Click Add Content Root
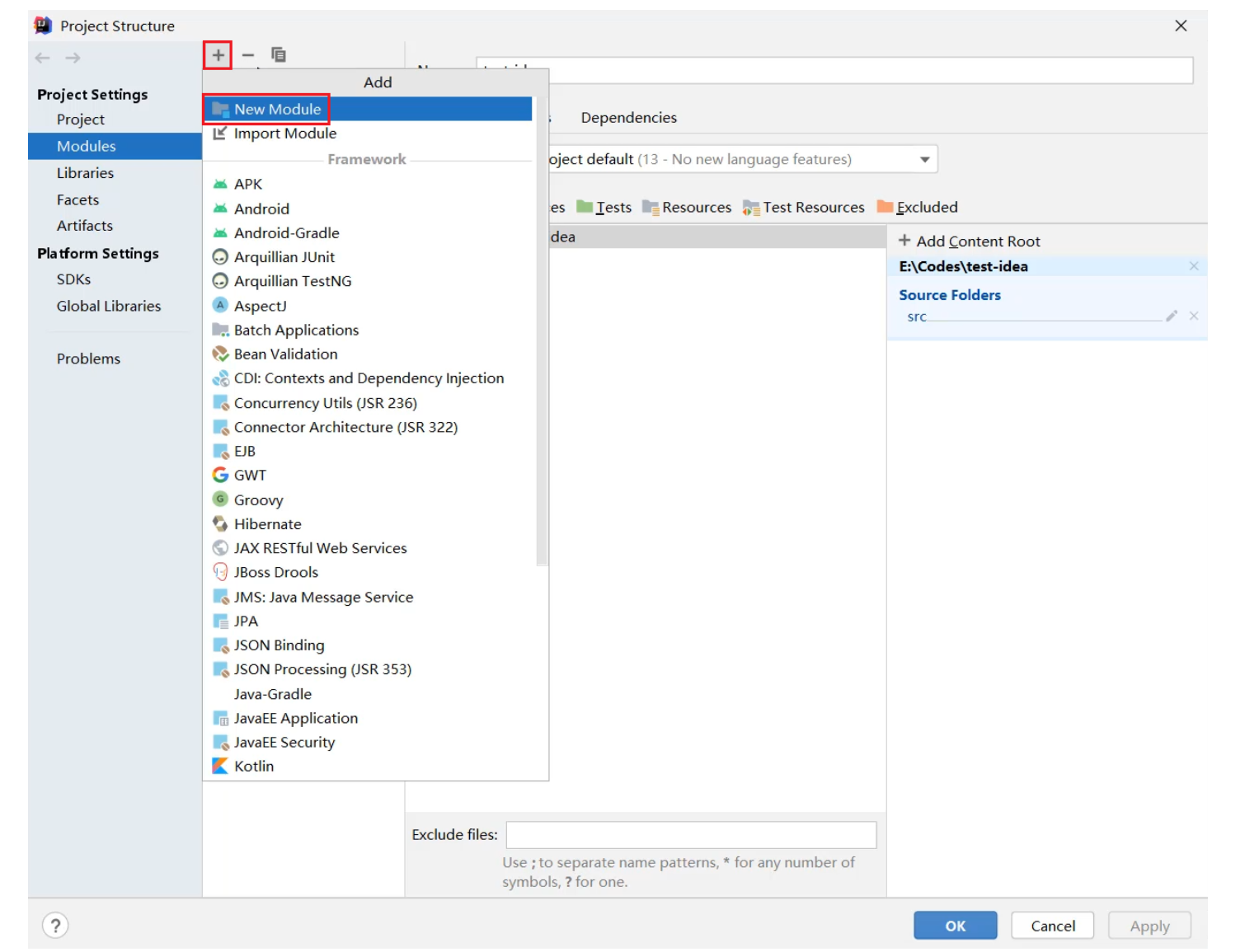 tap(970, 241)
